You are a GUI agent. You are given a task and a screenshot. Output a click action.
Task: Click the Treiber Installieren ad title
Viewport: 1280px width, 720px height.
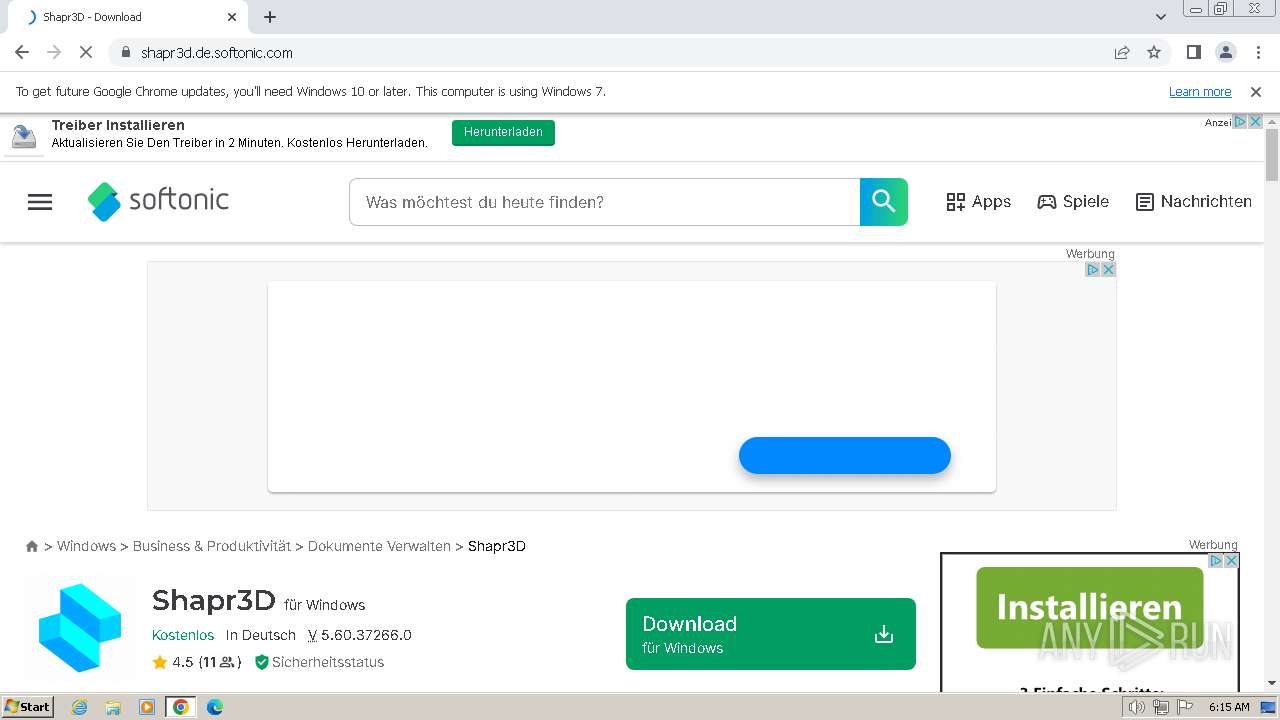pos(118,125)
